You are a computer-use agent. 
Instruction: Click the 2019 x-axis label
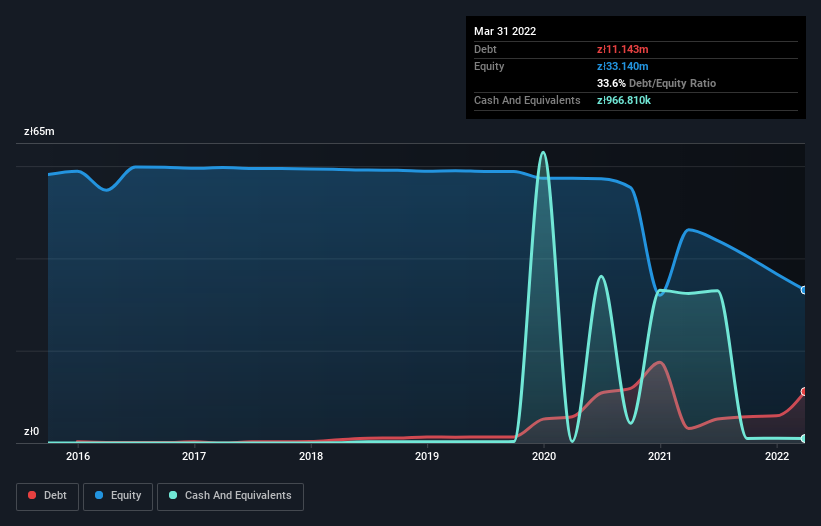pos(427,456)
